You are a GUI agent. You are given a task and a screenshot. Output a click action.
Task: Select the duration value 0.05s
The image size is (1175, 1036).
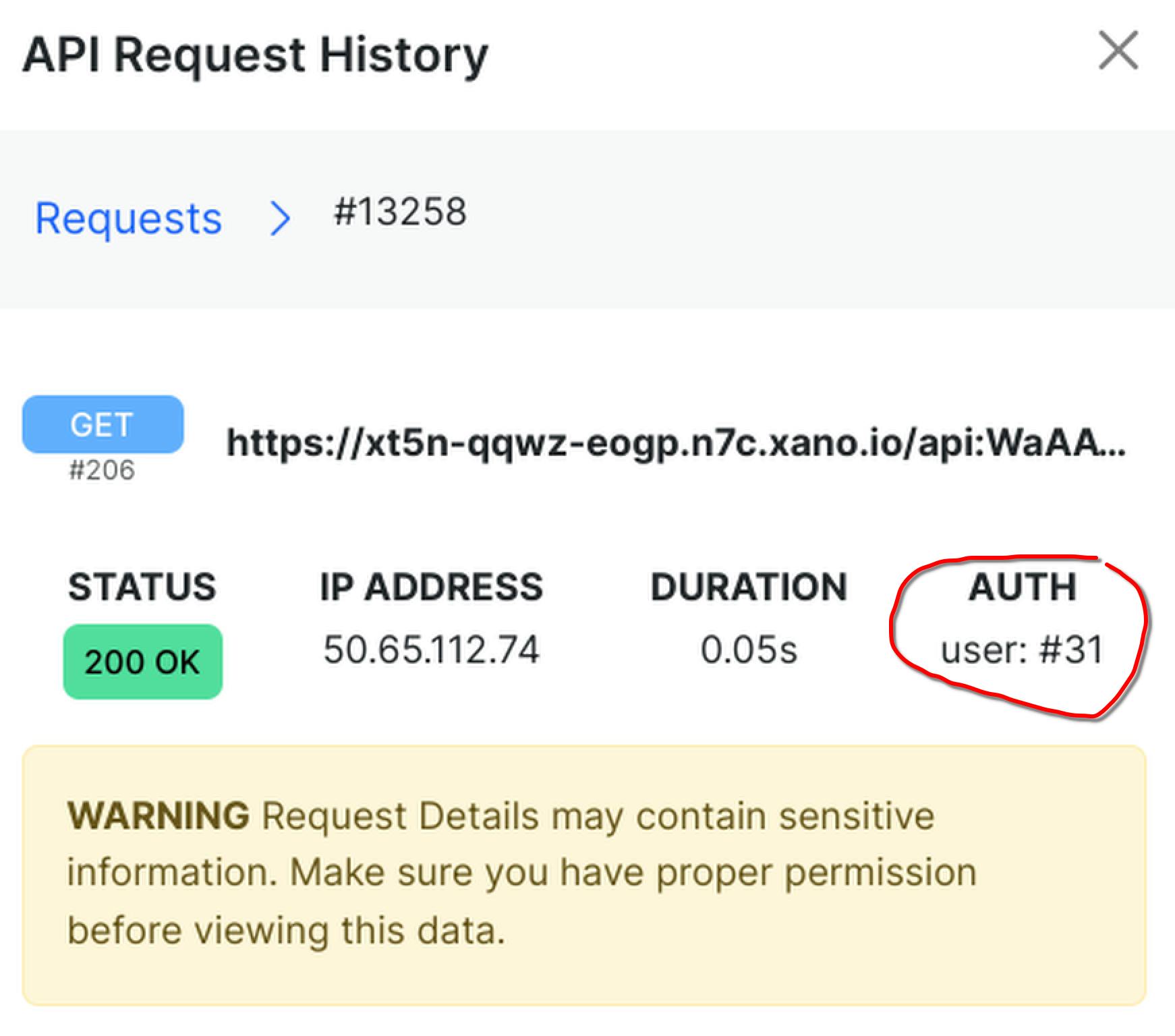coord(749,650)
